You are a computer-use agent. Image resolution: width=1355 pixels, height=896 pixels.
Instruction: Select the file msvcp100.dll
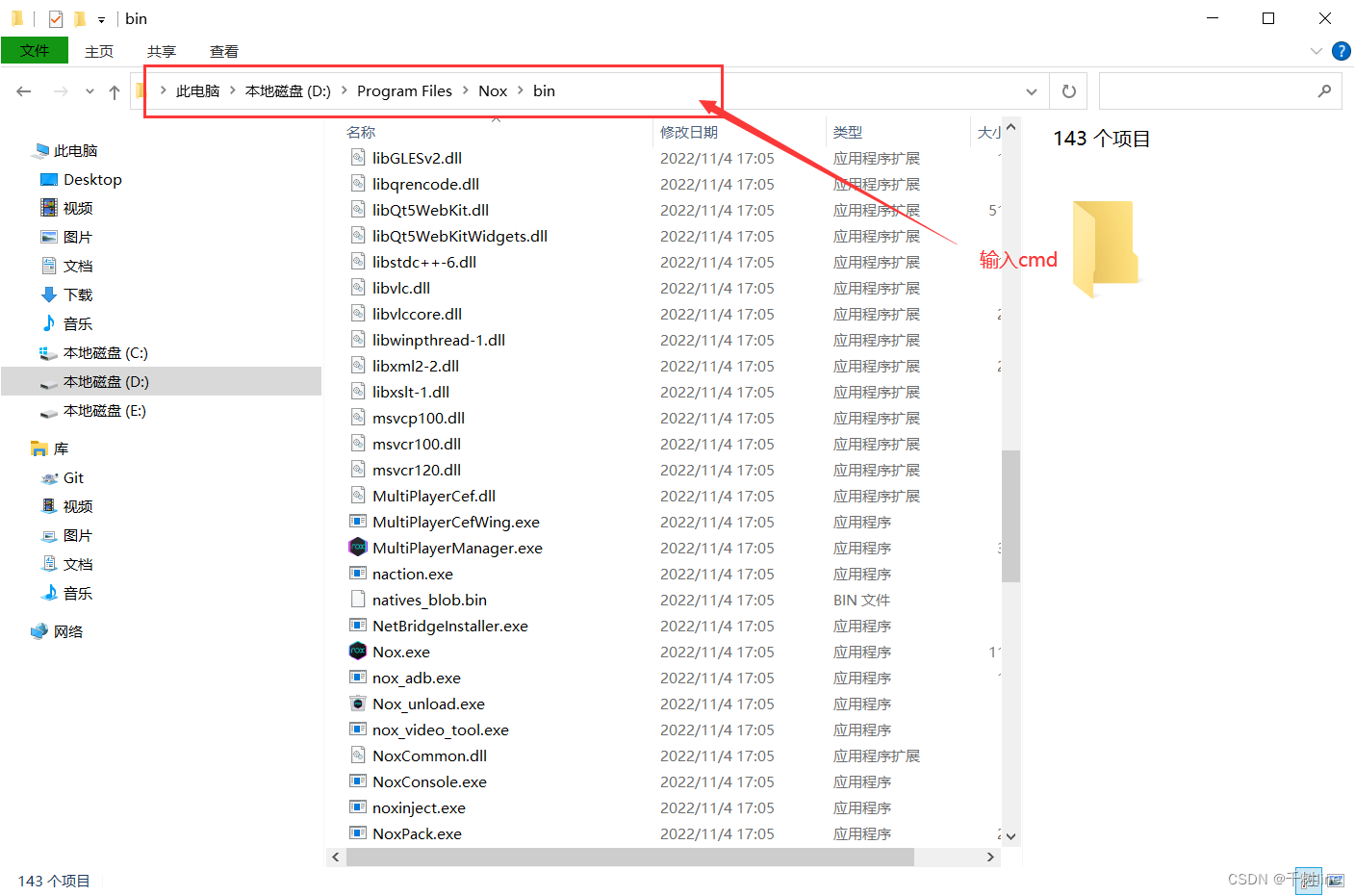pyautogui.click(x=419, y=418)
